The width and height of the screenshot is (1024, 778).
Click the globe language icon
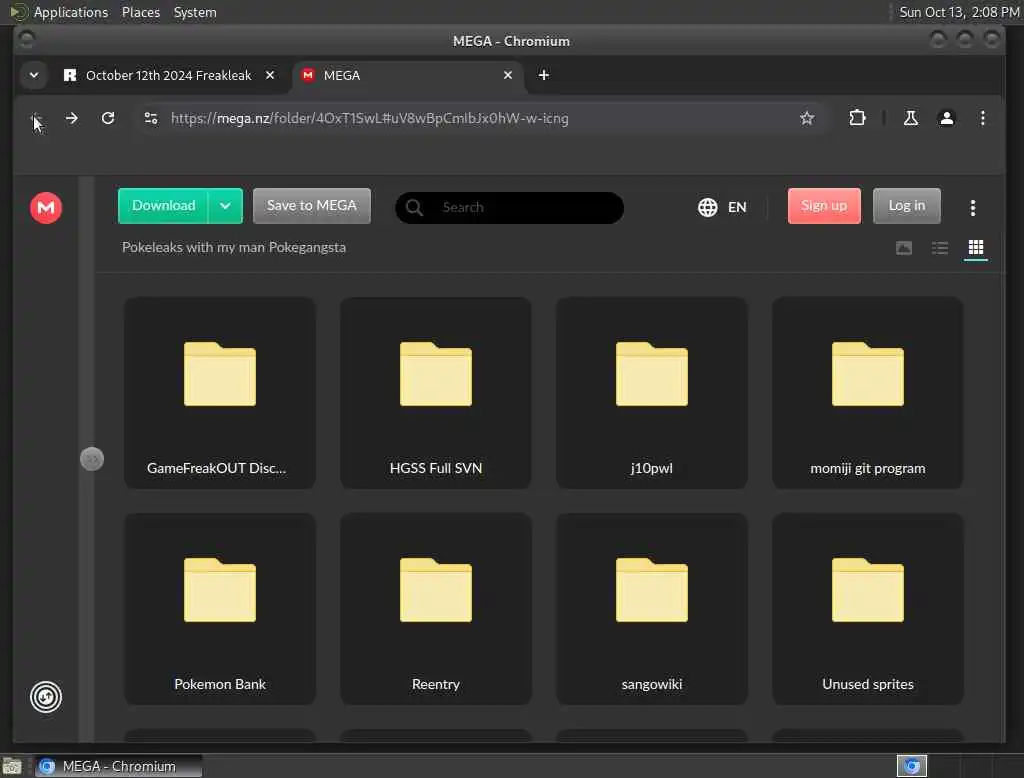point(707,207)
